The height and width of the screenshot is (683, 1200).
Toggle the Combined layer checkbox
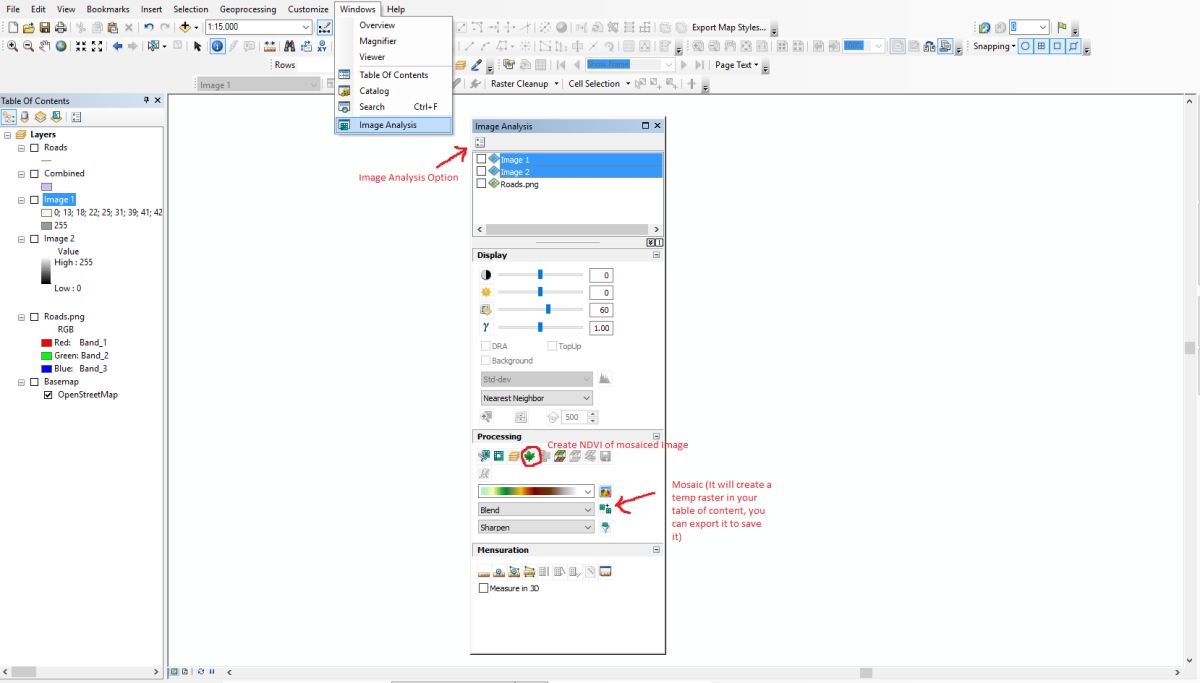pyautogui.click(x=34, y=173)
